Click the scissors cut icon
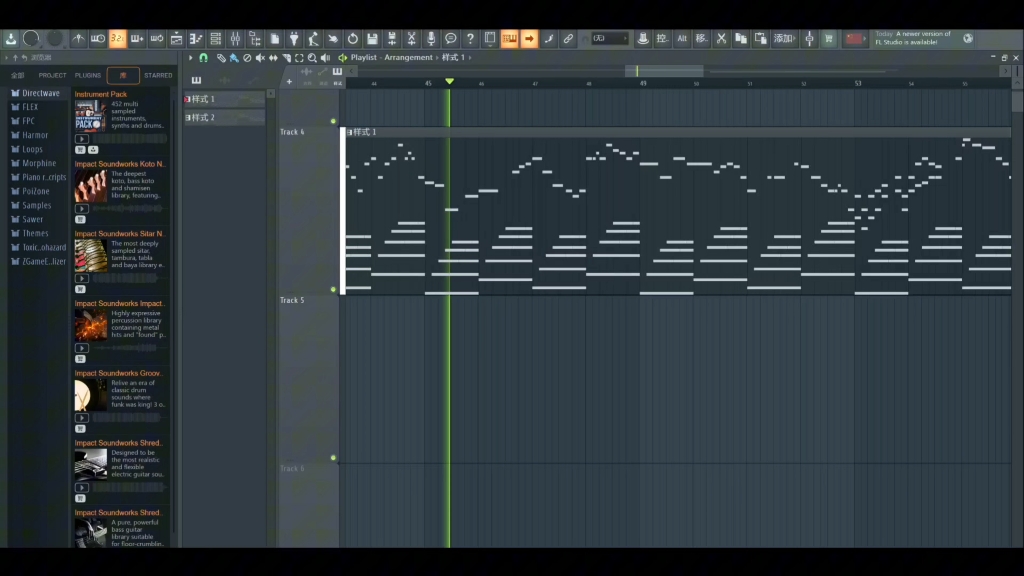Viewport: 1024px width, 576px height. [x=721, y=39]
